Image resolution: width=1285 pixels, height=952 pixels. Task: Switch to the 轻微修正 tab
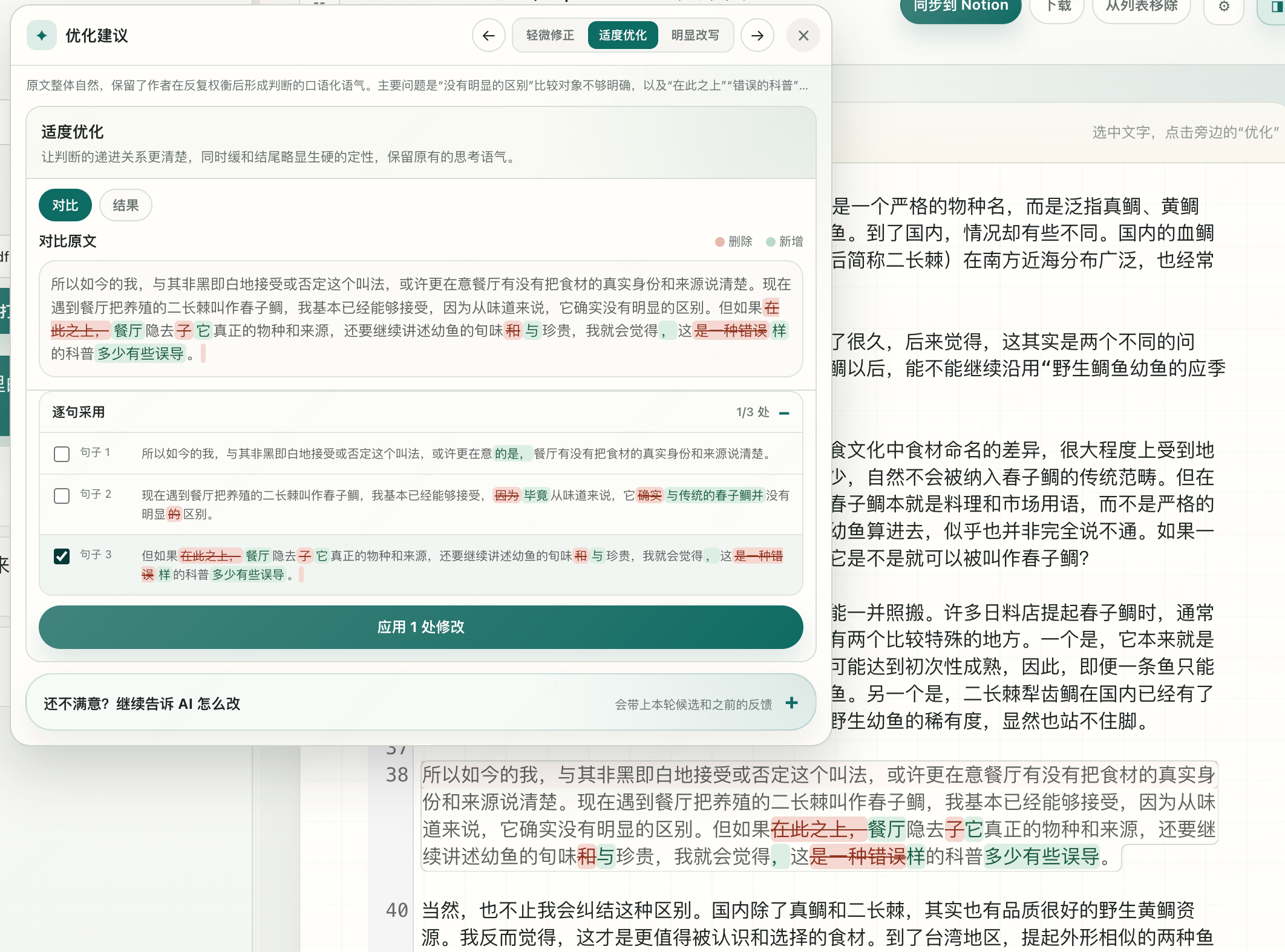550,36
